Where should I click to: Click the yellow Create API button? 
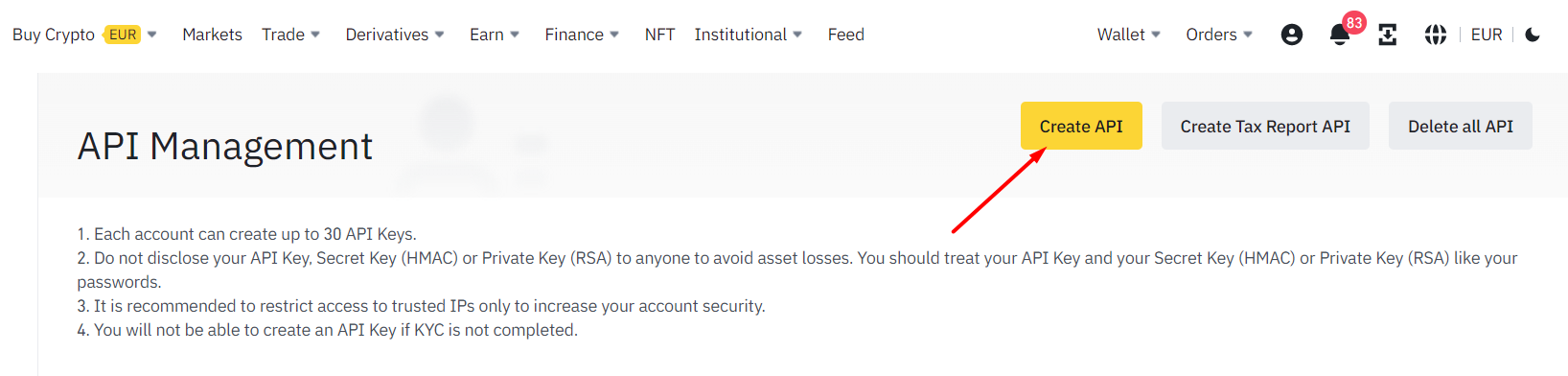(x=1081, y=126)
